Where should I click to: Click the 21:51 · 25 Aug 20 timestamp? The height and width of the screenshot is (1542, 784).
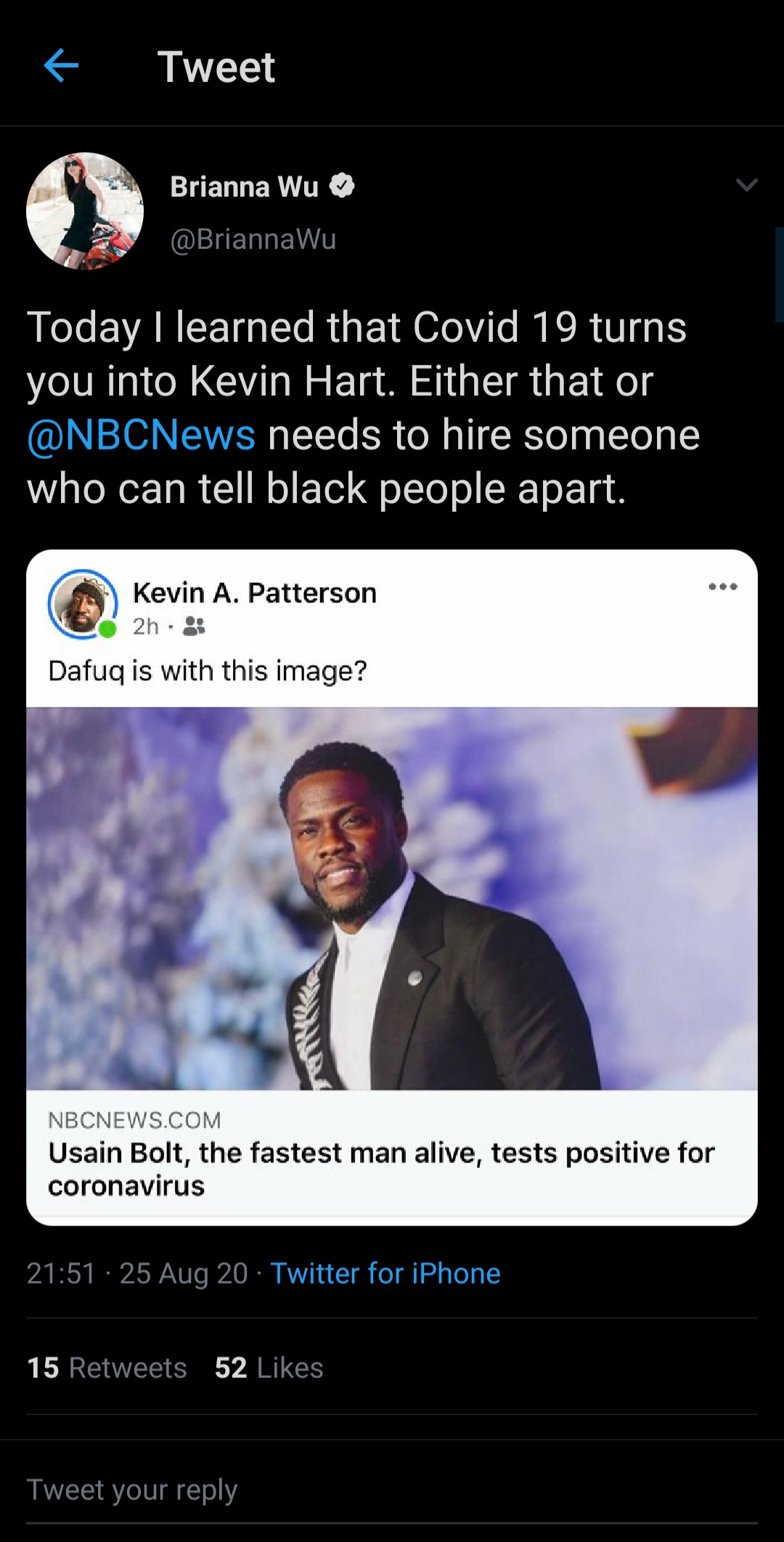137,1273
